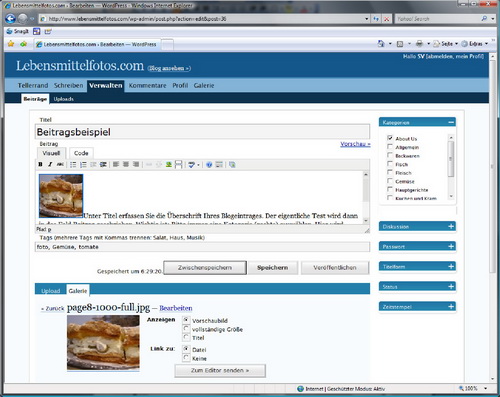The image size is (500, 397).
Task: Collapse the Kategorien panel
Action: [x=451, y=122]
